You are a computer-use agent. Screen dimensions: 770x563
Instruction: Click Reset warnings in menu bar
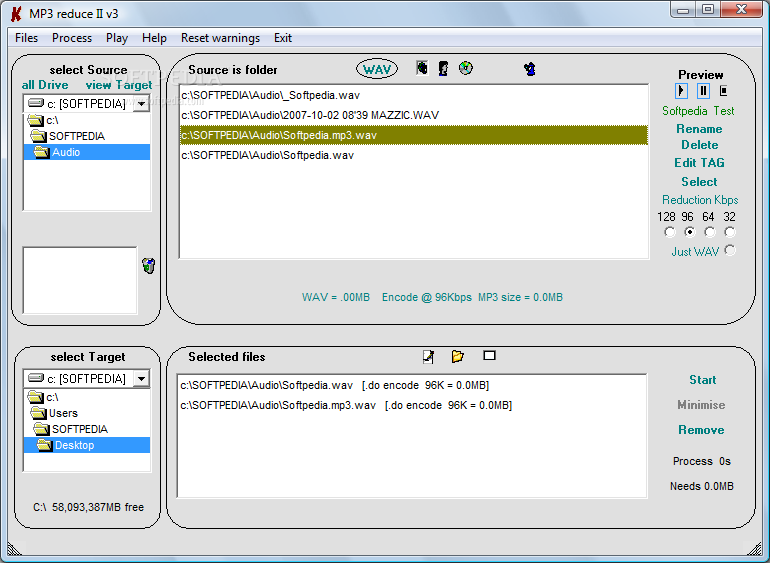pos(220,38)
